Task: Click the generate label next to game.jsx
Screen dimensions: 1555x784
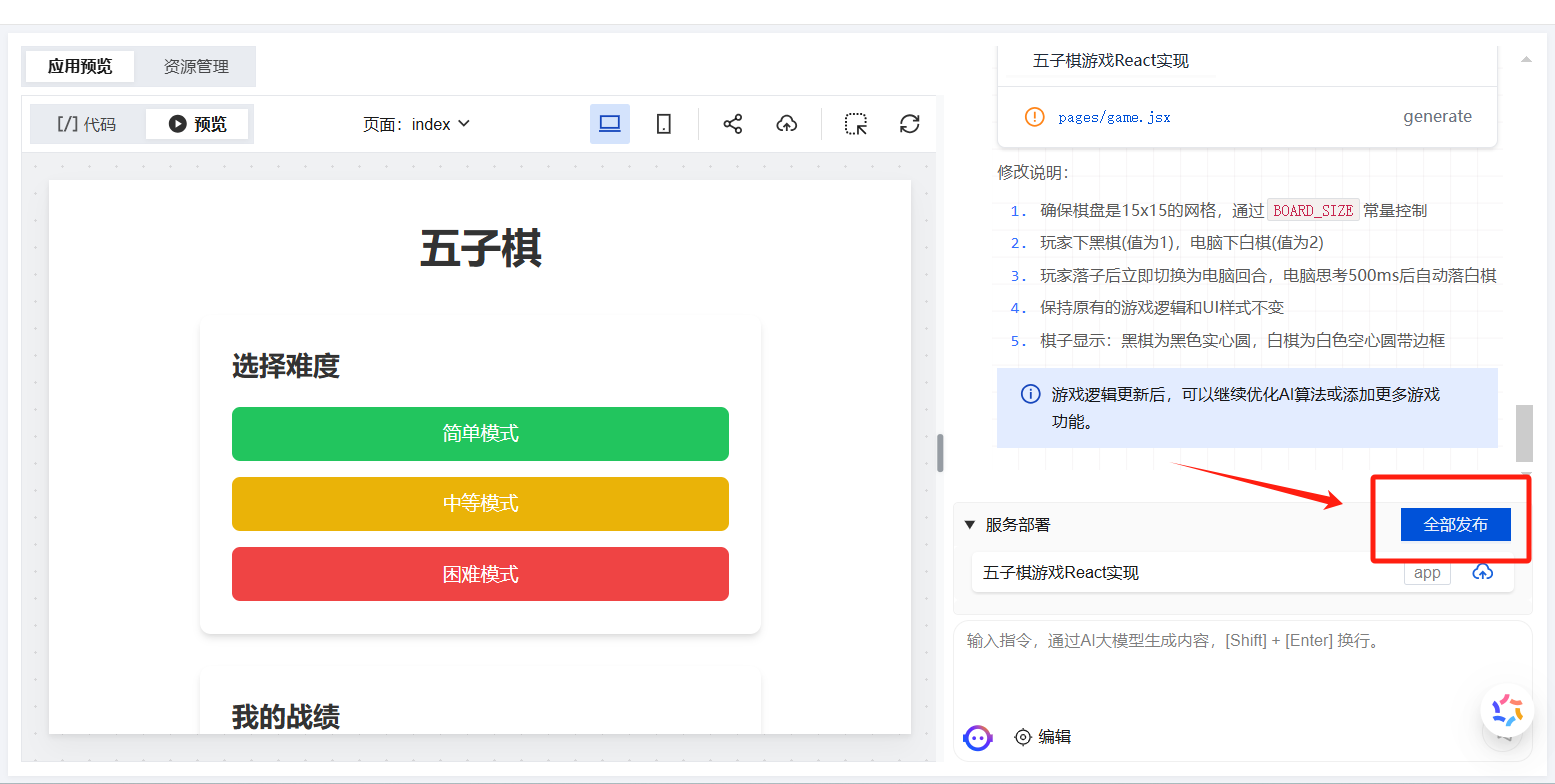Action: click(1437, 116)
